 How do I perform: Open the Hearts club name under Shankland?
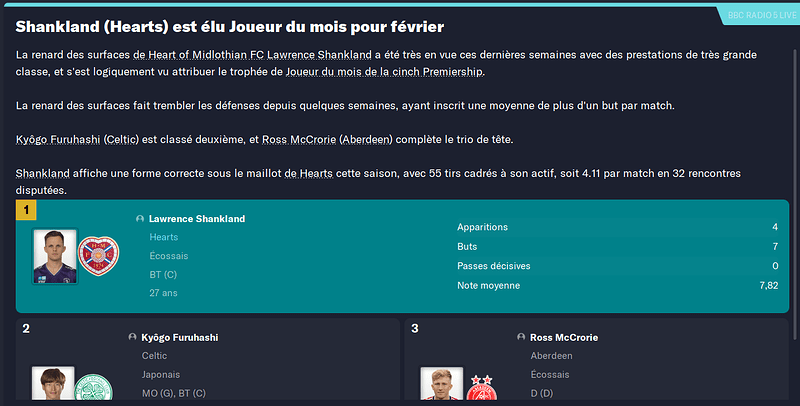(x=164, y=237)
